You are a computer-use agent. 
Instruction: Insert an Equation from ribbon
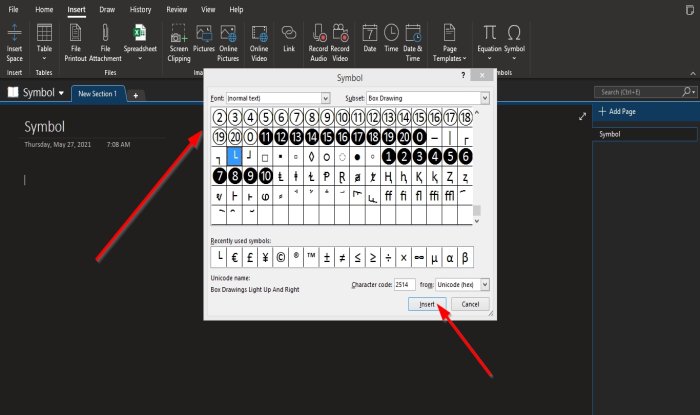(489, 42)
